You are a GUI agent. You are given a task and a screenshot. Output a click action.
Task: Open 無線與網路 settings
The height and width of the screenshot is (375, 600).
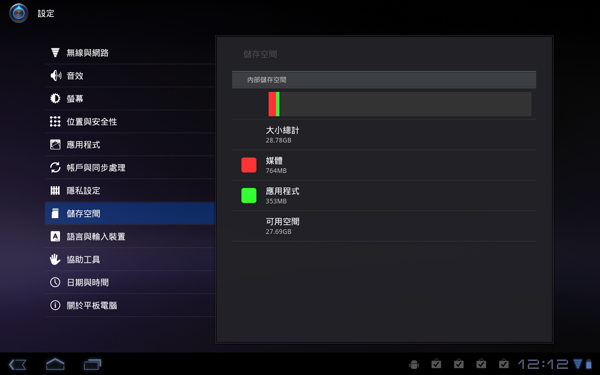130,52
